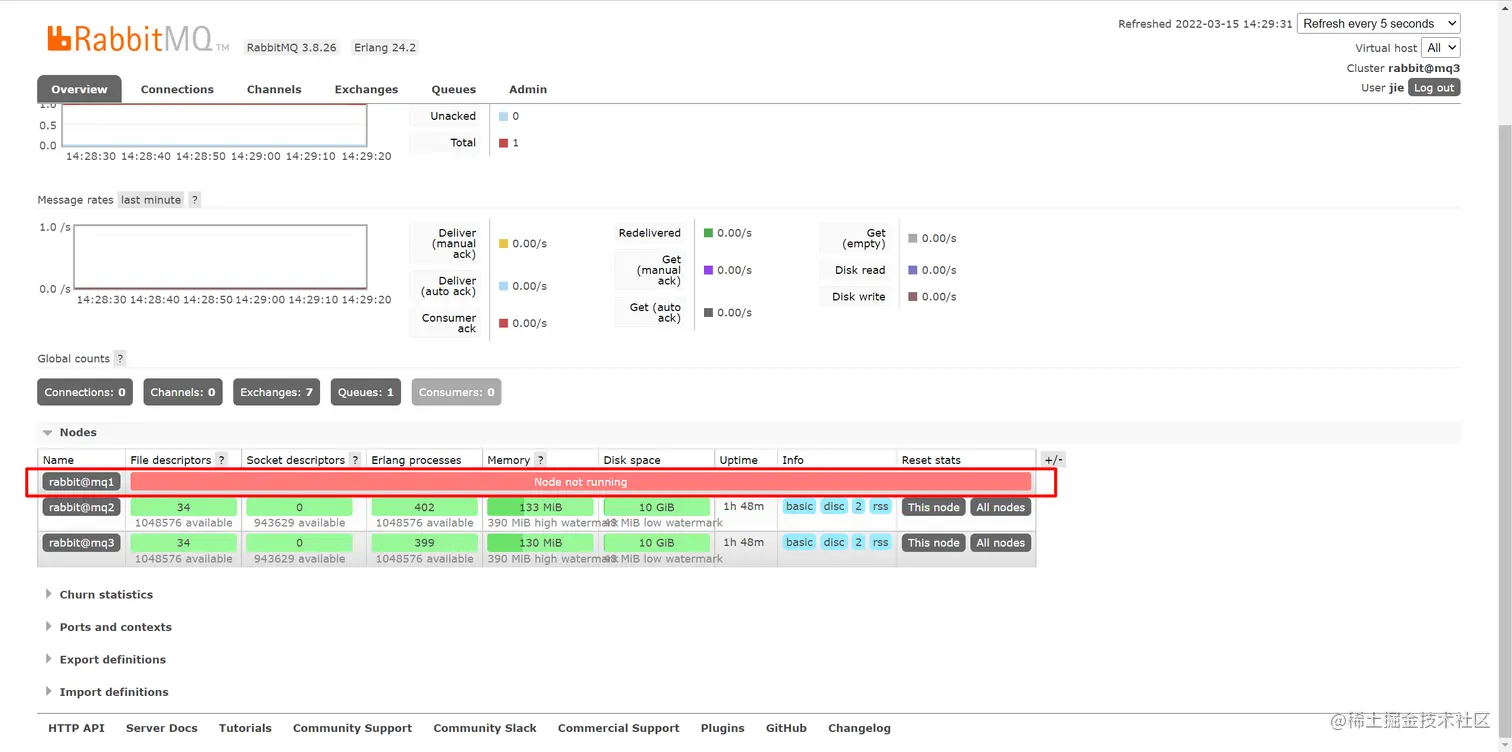Open the Queues: 1 count
This screenshot has width=1512, height=752.
[x=366, y=392]
